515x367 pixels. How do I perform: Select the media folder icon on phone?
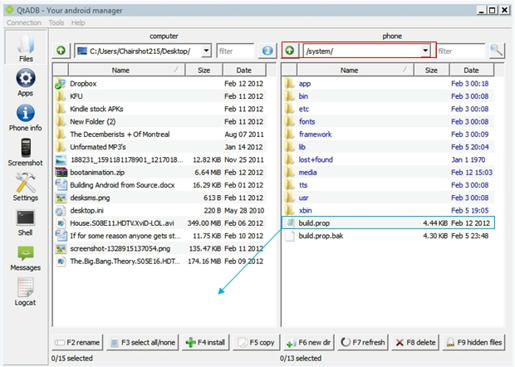290,172
